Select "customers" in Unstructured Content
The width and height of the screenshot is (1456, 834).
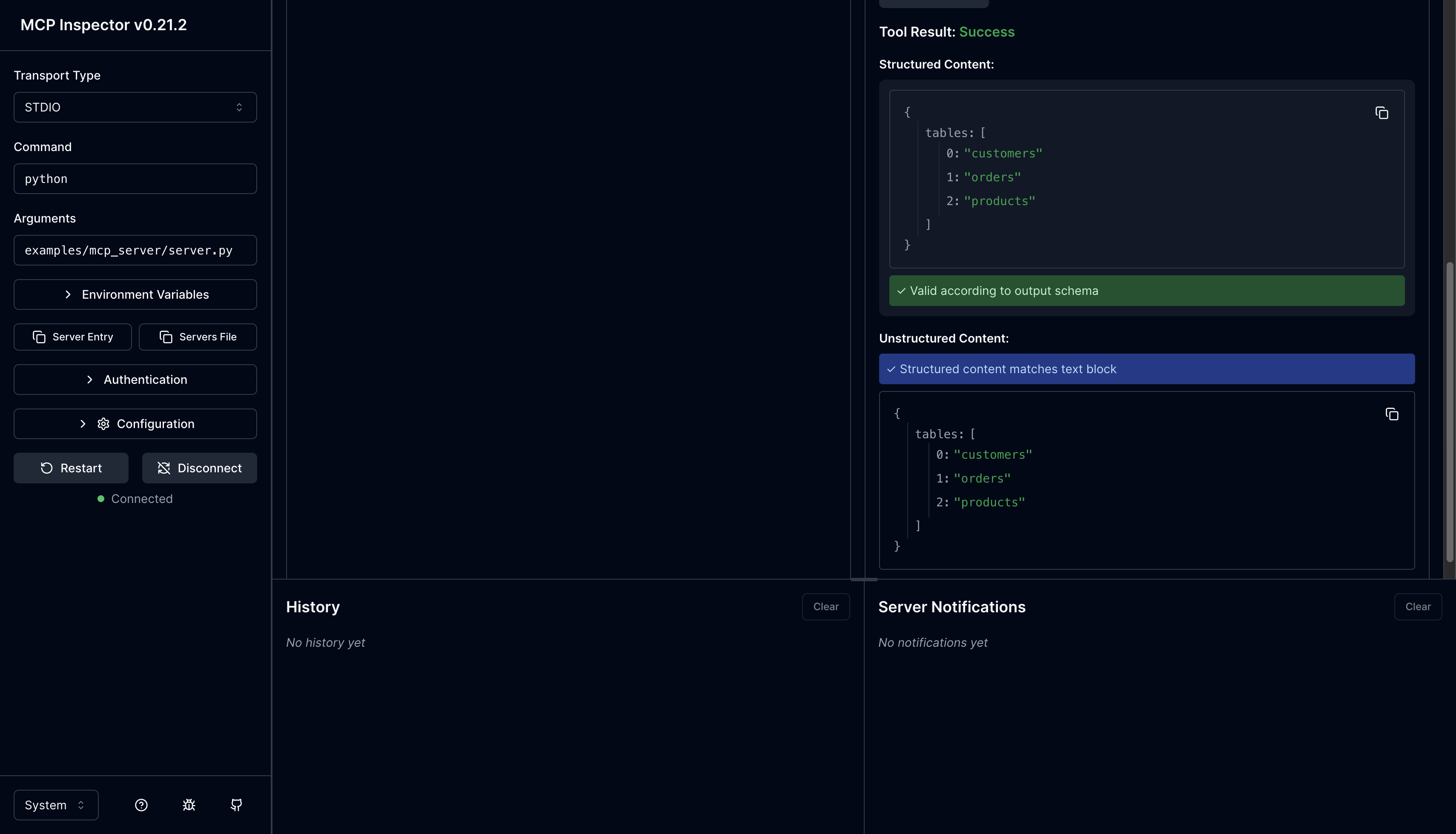point(992,455)
